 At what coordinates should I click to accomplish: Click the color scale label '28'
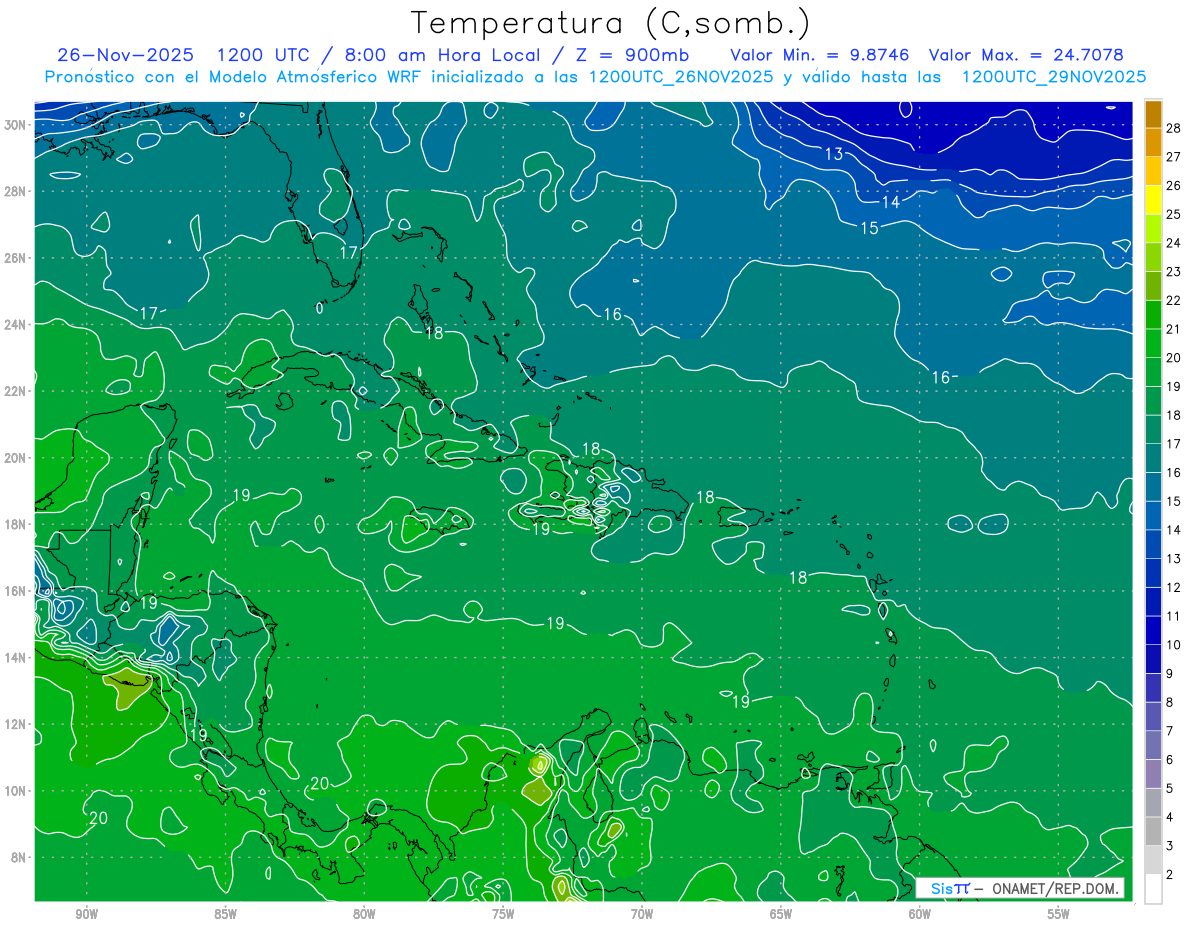coord(1173,127)
